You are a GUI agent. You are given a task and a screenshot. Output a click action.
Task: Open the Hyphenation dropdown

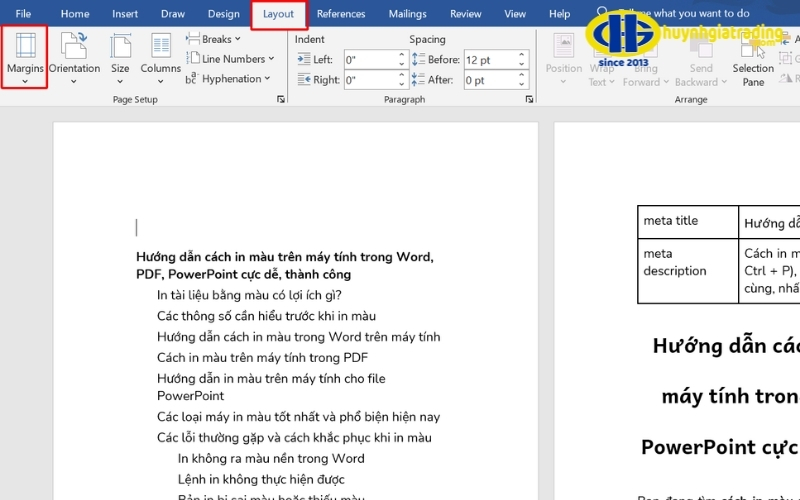[x=228, y=79]
